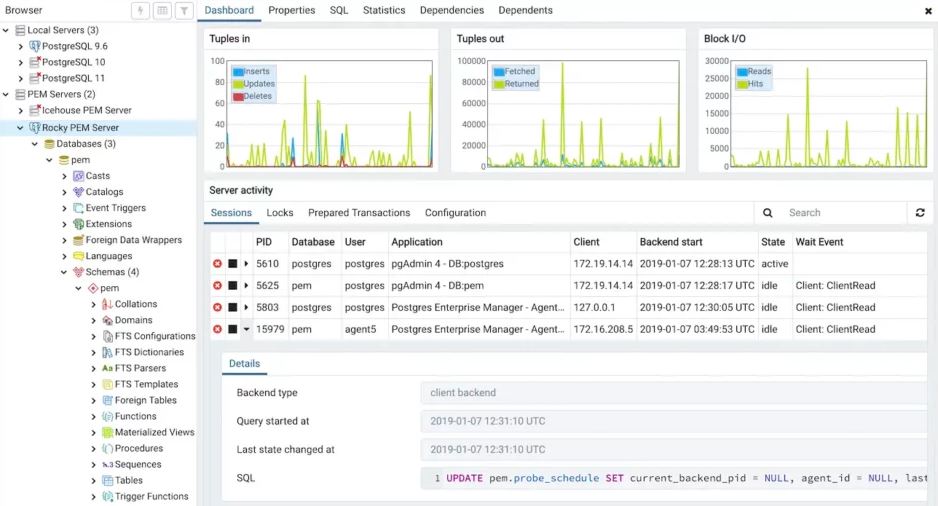Open the Configuration tab
938x506 pixels.
pyautogui.click(x=455, y=213)
